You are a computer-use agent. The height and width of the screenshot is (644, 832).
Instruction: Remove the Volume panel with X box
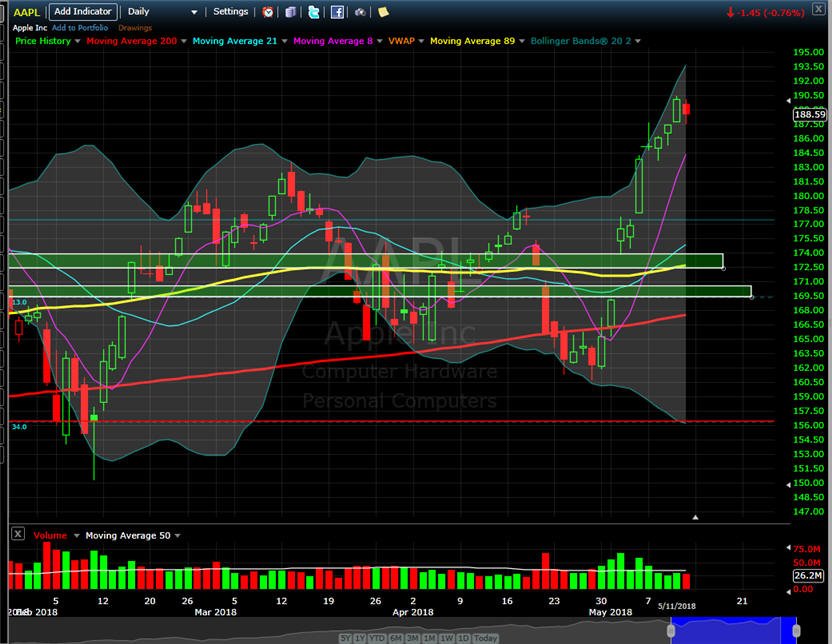click(x=18, y=534)
